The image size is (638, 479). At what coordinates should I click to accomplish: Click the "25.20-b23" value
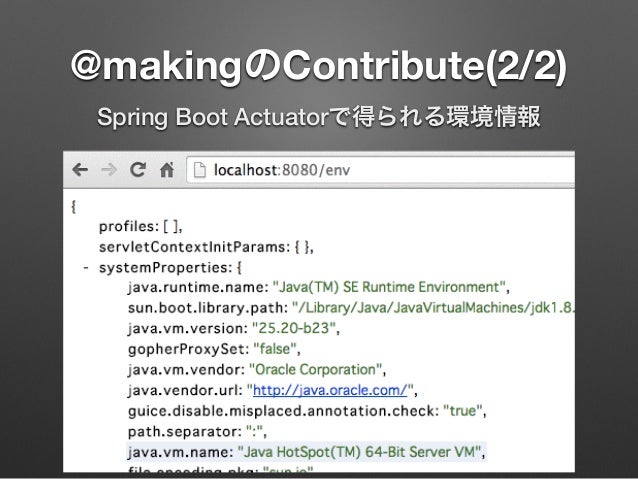[x=294, y=328]
